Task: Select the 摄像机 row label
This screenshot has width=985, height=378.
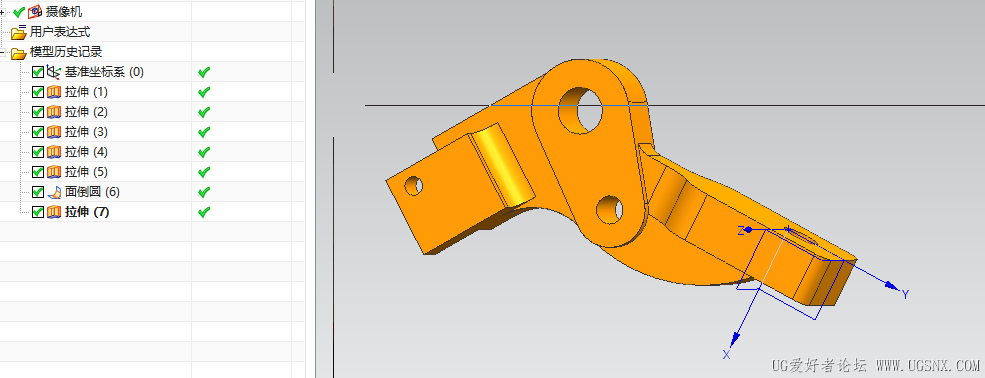Action: (63, 12)
